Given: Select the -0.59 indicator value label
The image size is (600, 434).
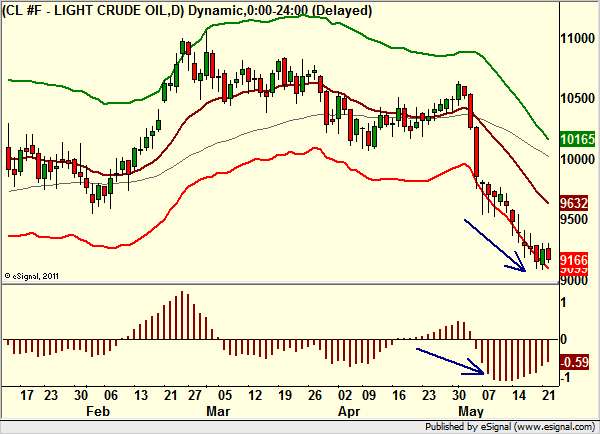Looking at the screenshot, I should coord(574,362).
